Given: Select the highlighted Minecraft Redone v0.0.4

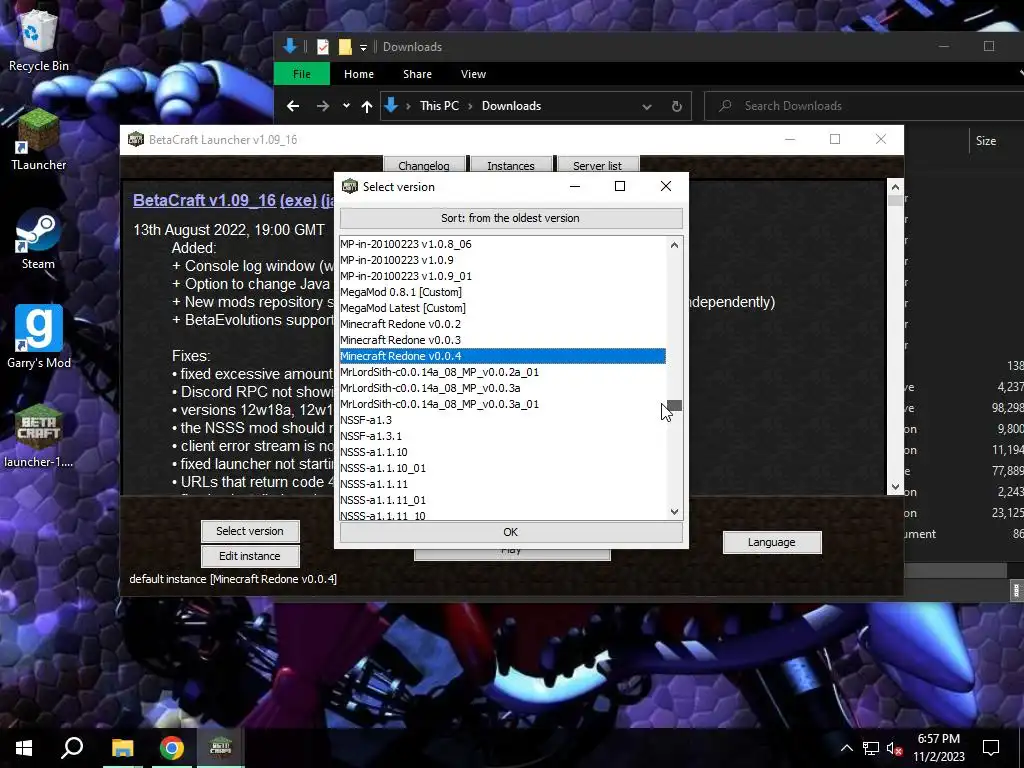Looking at the screenshot, I should click(x=503, y=356).
